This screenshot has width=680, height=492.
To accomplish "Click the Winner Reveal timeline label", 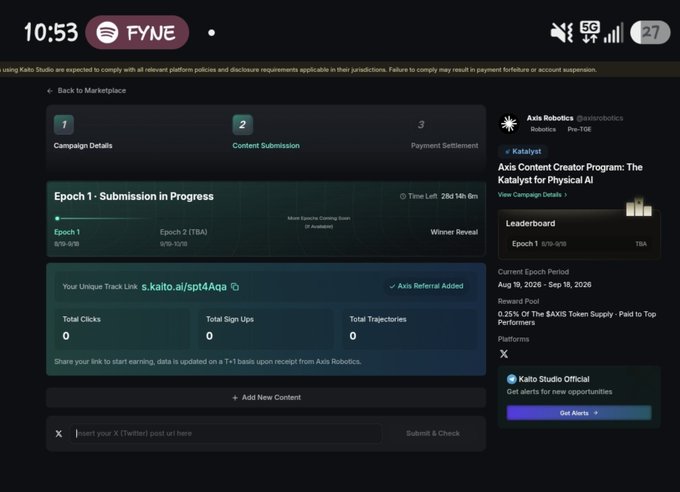I will [x=454, y=232].
